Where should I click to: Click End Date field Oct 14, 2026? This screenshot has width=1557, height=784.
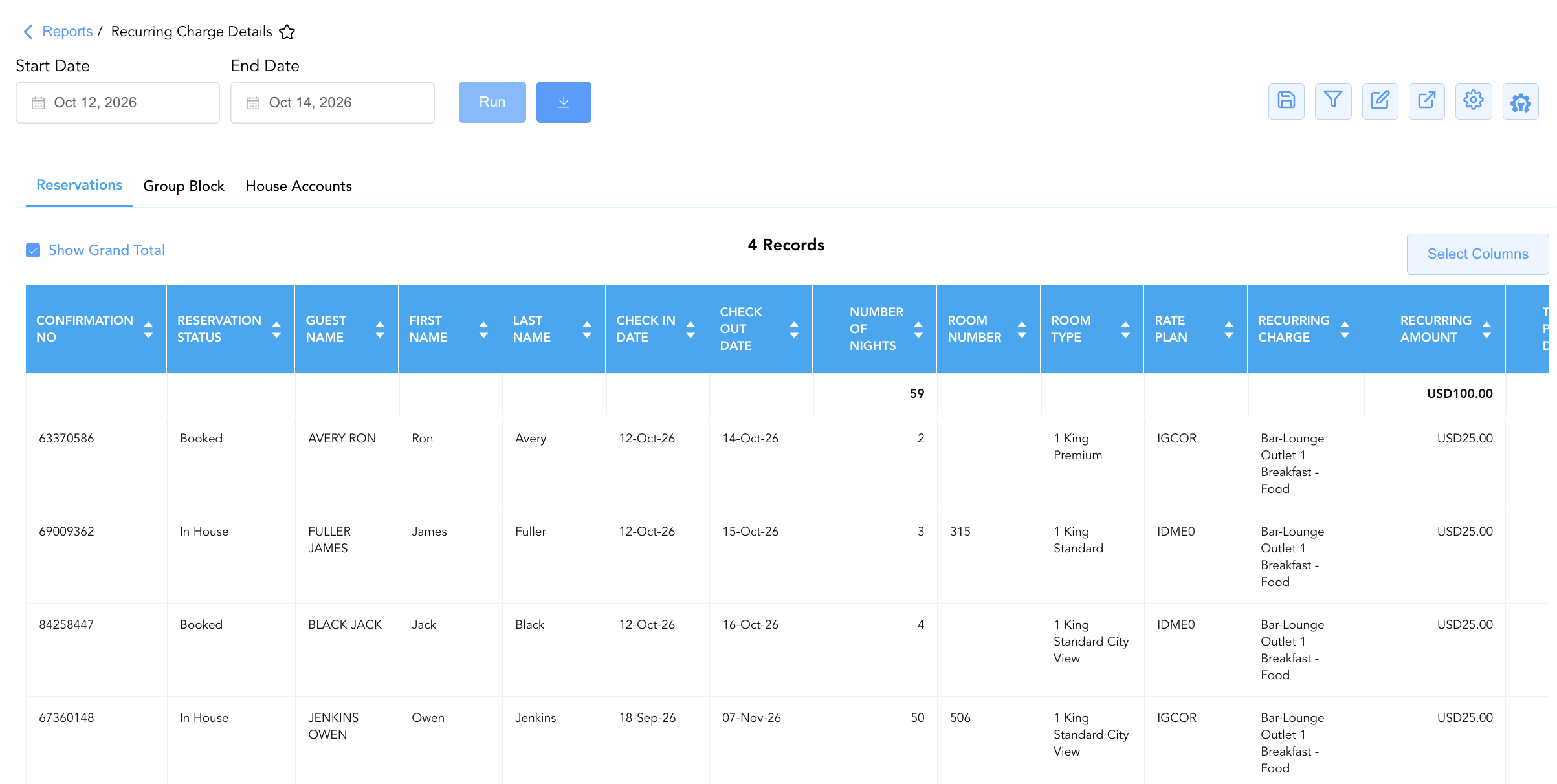click(x=333, y=103)
